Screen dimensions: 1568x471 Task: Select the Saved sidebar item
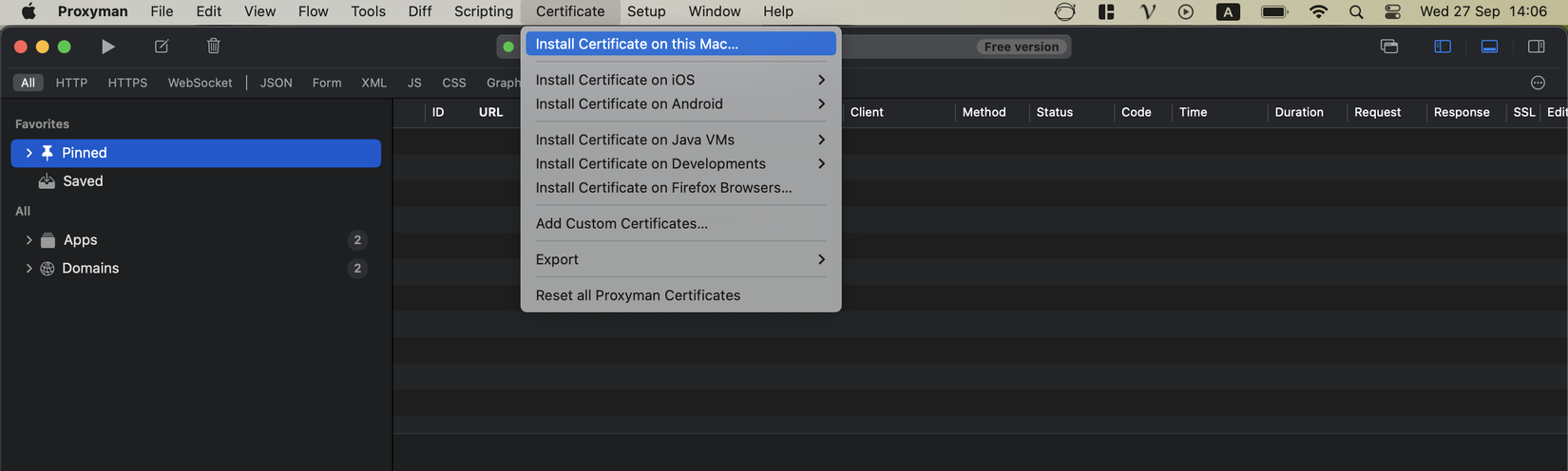coord(83,181)
